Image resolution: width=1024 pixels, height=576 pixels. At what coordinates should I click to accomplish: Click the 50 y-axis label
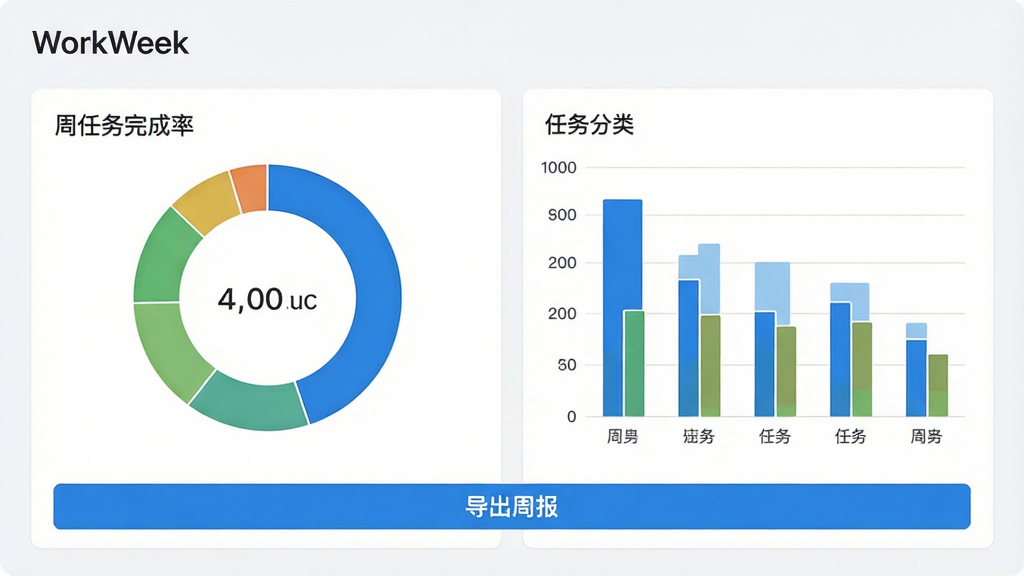(568, 365)
